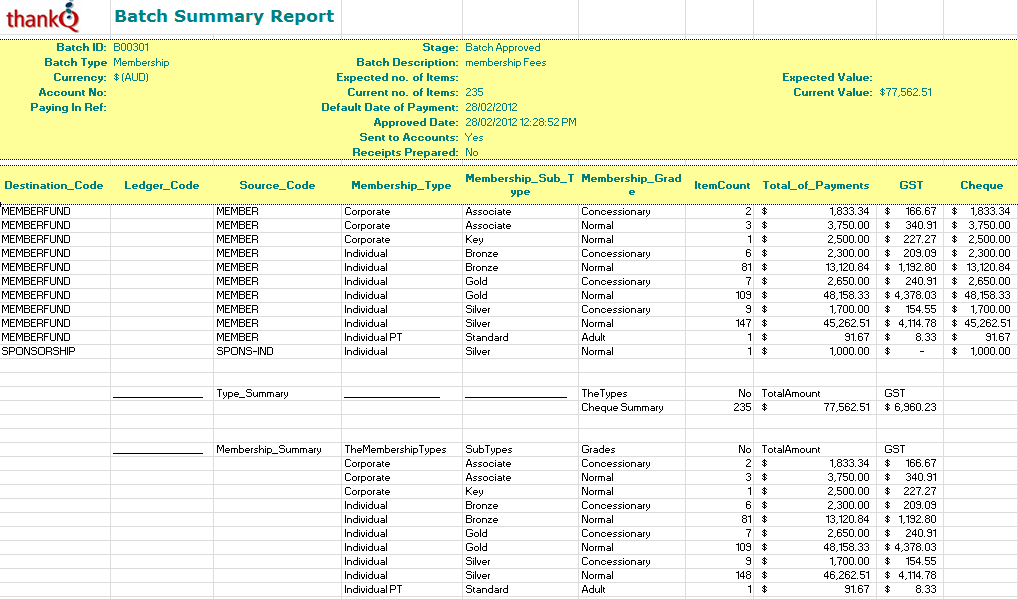Select the "Batch Summary Report" title
Viewport: 1018px width, 599px height.
tap(224, 16)
